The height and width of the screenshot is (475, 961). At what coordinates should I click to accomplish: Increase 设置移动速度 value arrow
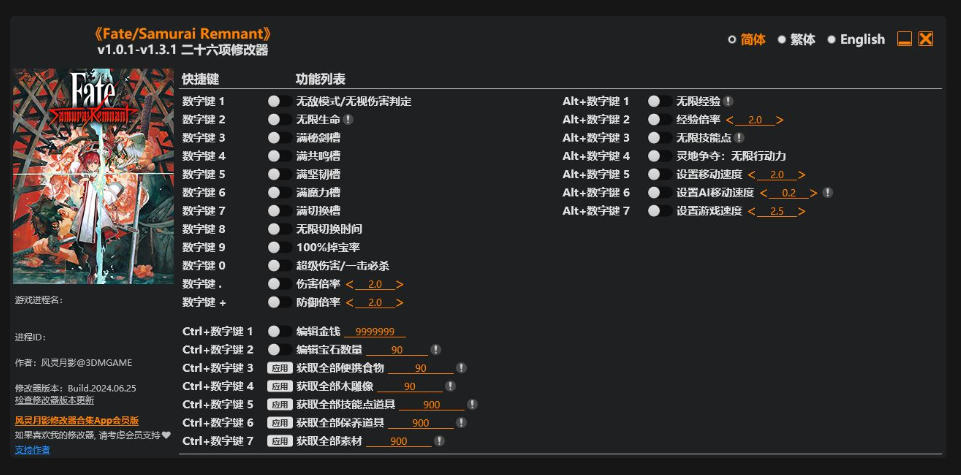pyautogui.click(x=802, y=175)
